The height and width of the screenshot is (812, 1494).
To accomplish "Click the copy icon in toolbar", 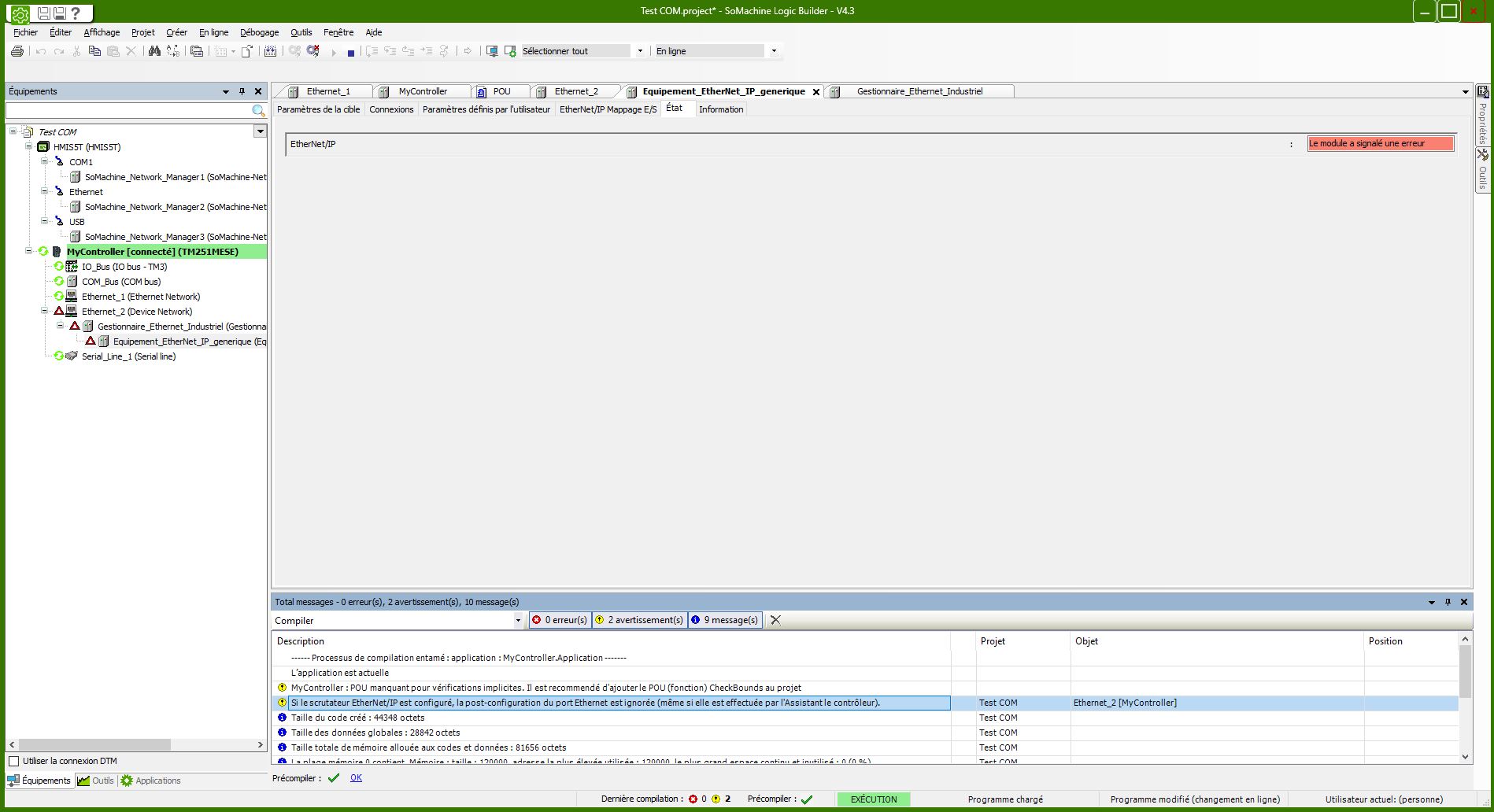I will [x=94, y=51].
